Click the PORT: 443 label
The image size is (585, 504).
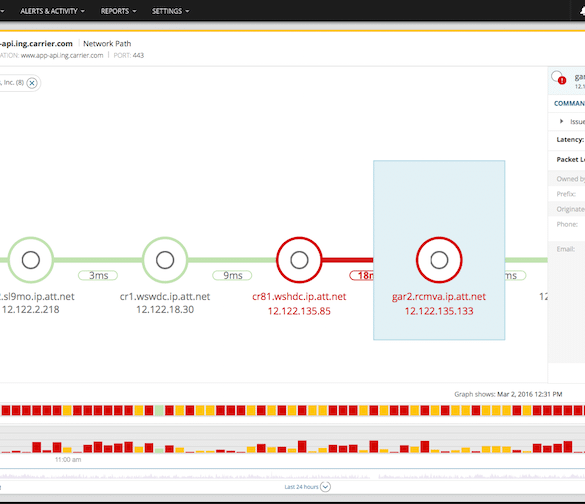click(x=129, y=56)
